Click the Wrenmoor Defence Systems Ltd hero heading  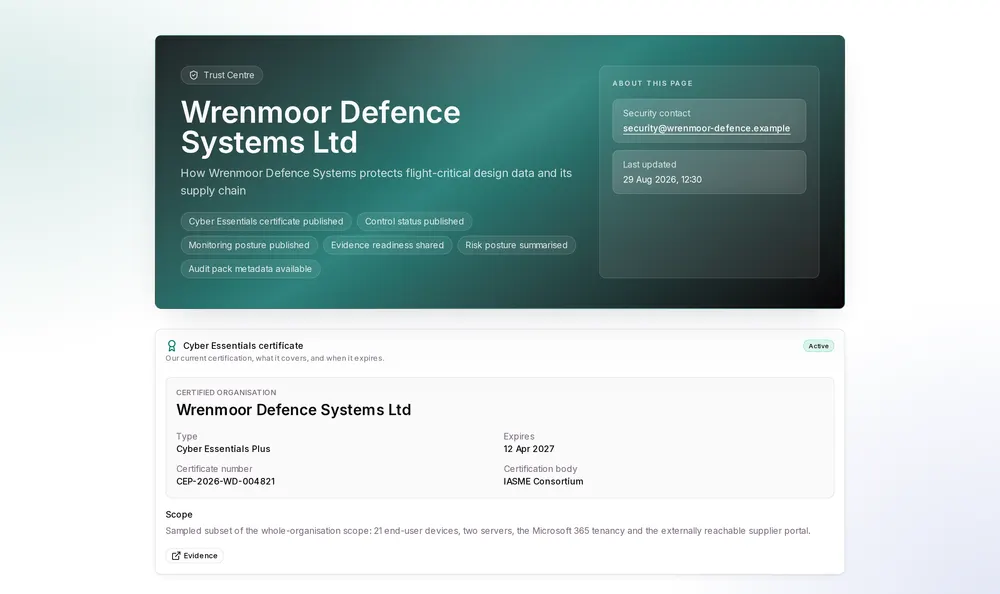point(320,127)
